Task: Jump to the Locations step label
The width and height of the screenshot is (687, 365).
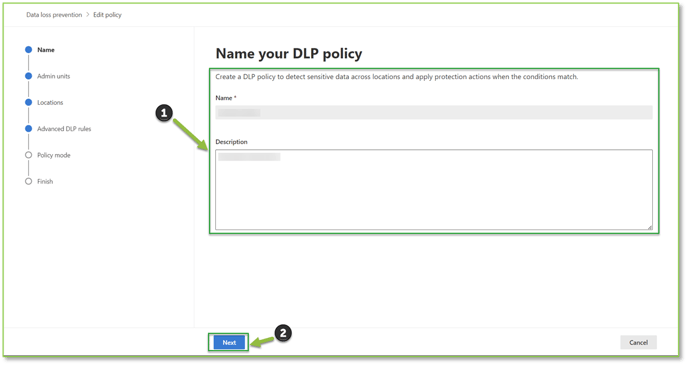Action: [x=50, y=103]
